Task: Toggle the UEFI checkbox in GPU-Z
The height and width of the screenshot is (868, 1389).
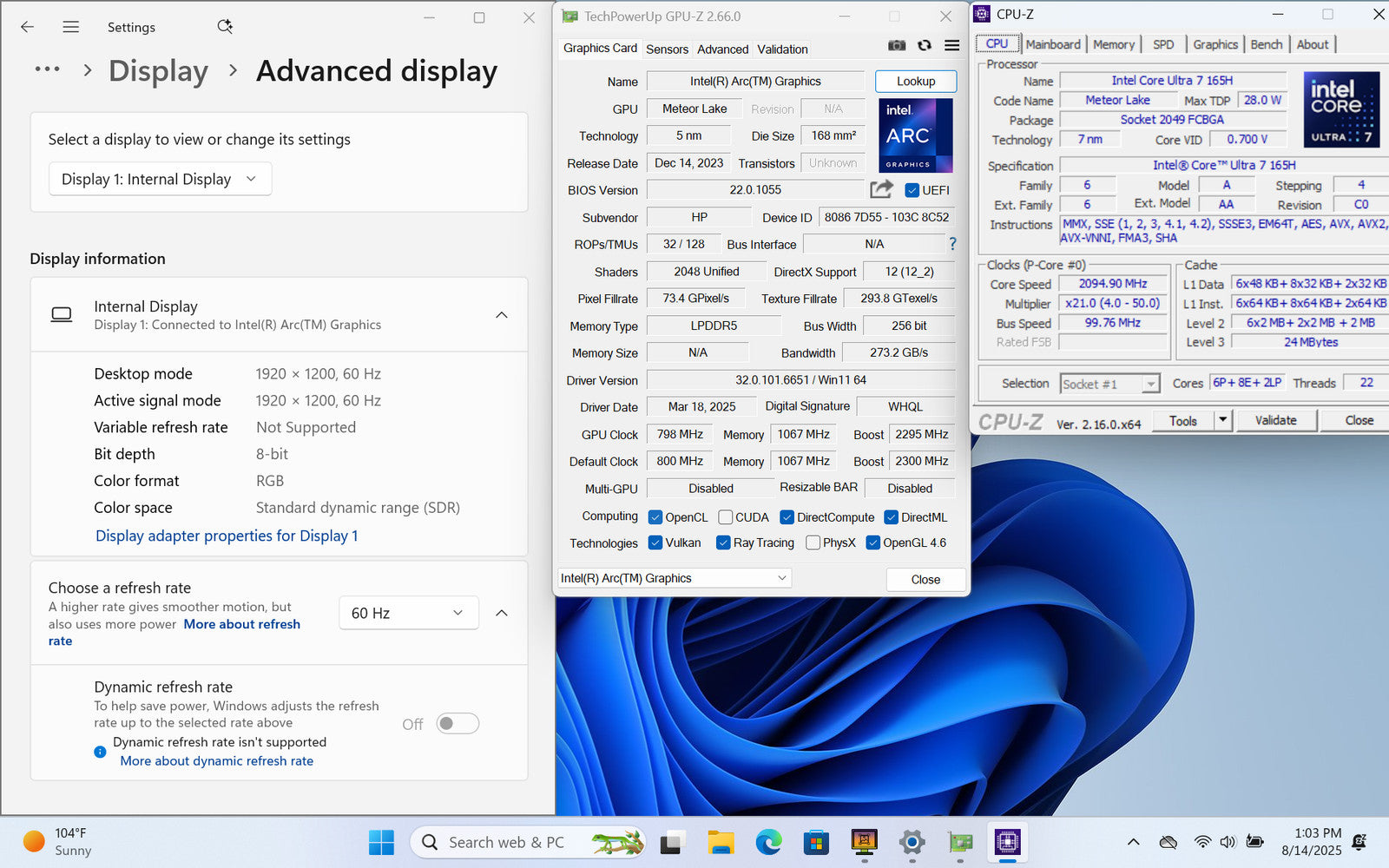Action: (912, 190)
